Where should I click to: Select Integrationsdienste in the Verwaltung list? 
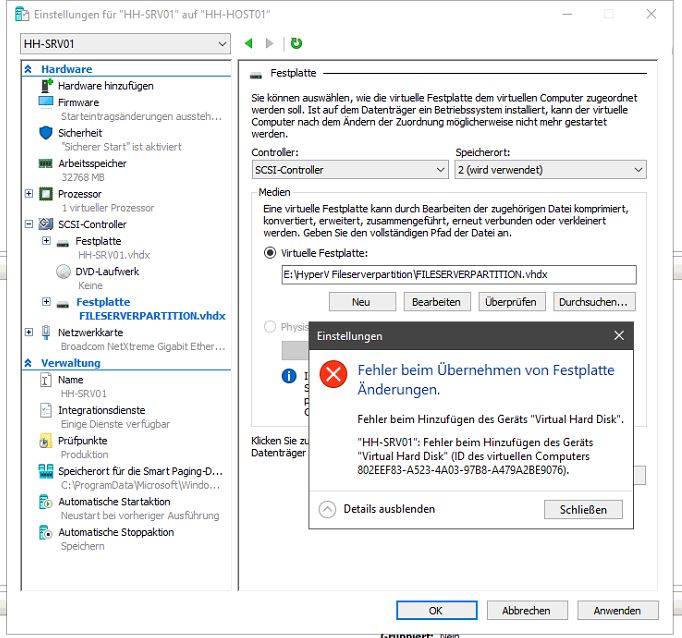102,410
